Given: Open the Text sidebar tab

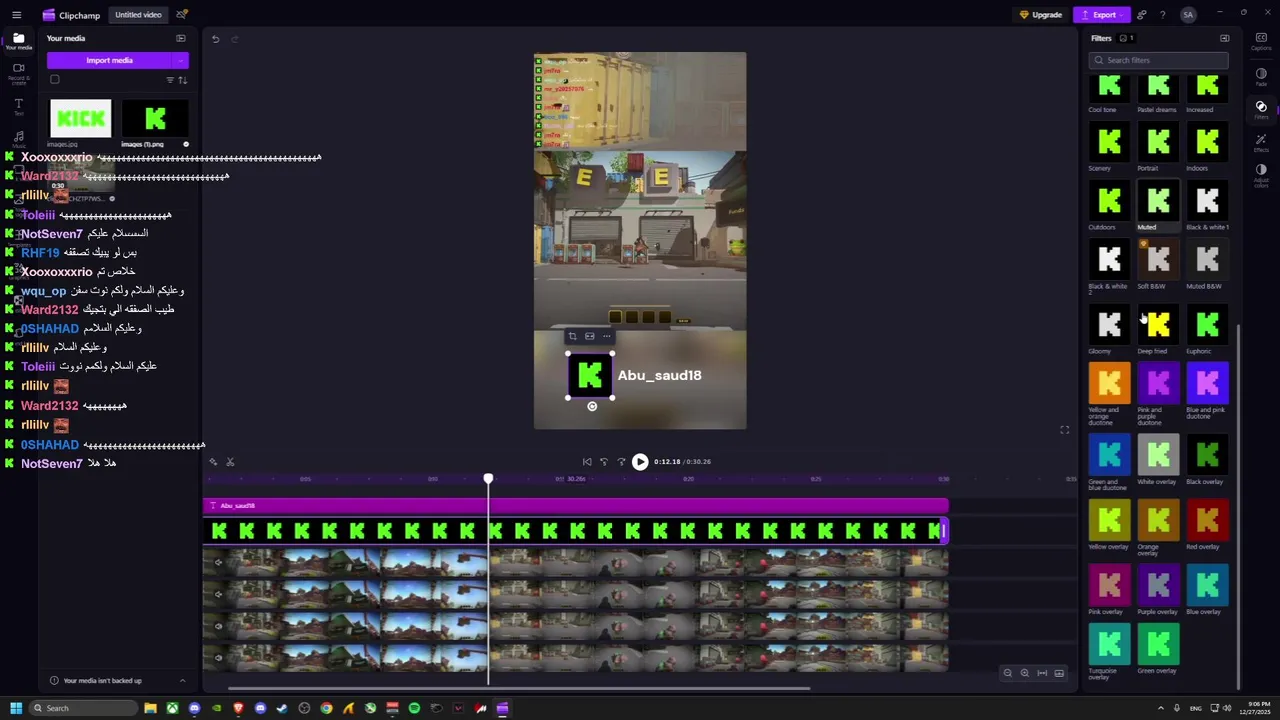Looking at the screenshot, I should pyautogui.click(x=18, y=106).
